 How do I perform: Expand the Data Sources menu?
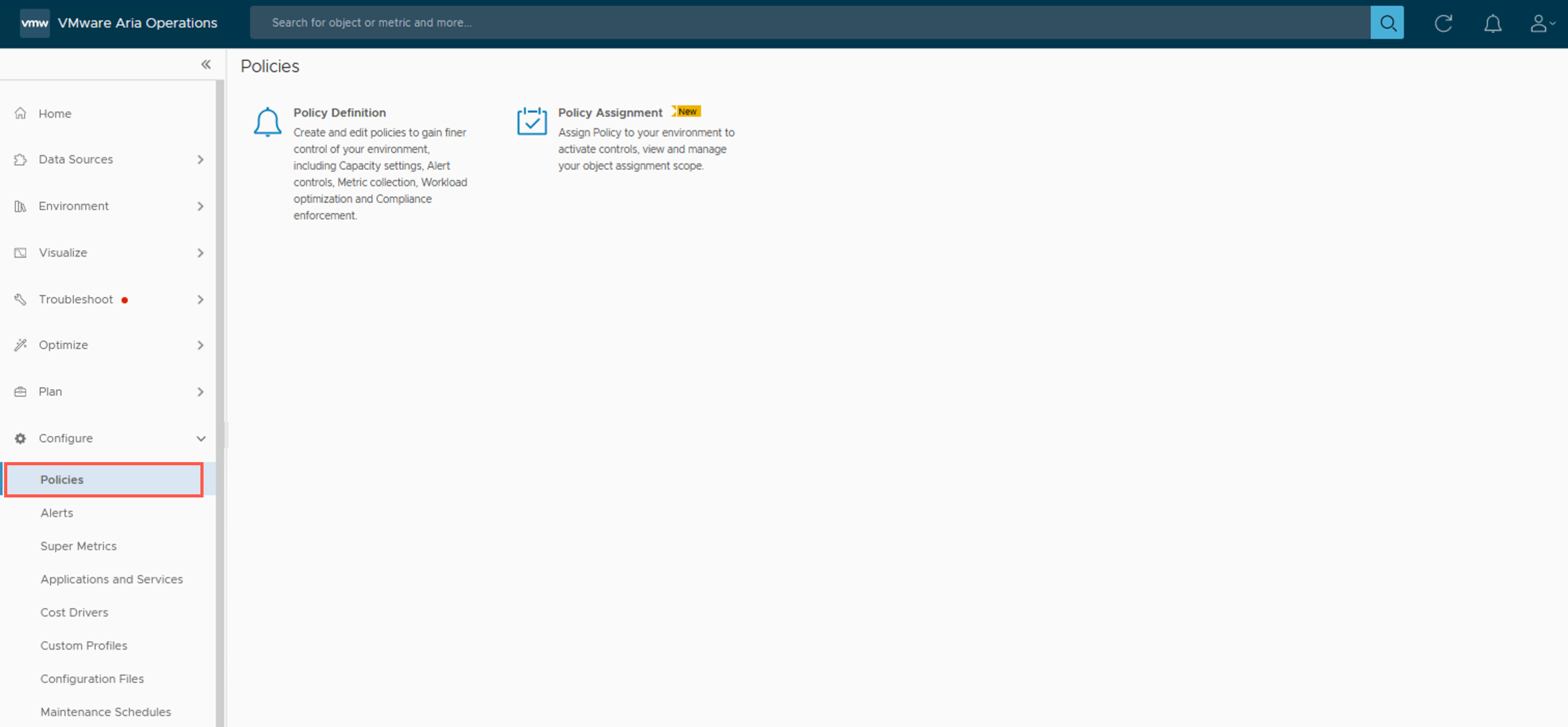[200, 159]
